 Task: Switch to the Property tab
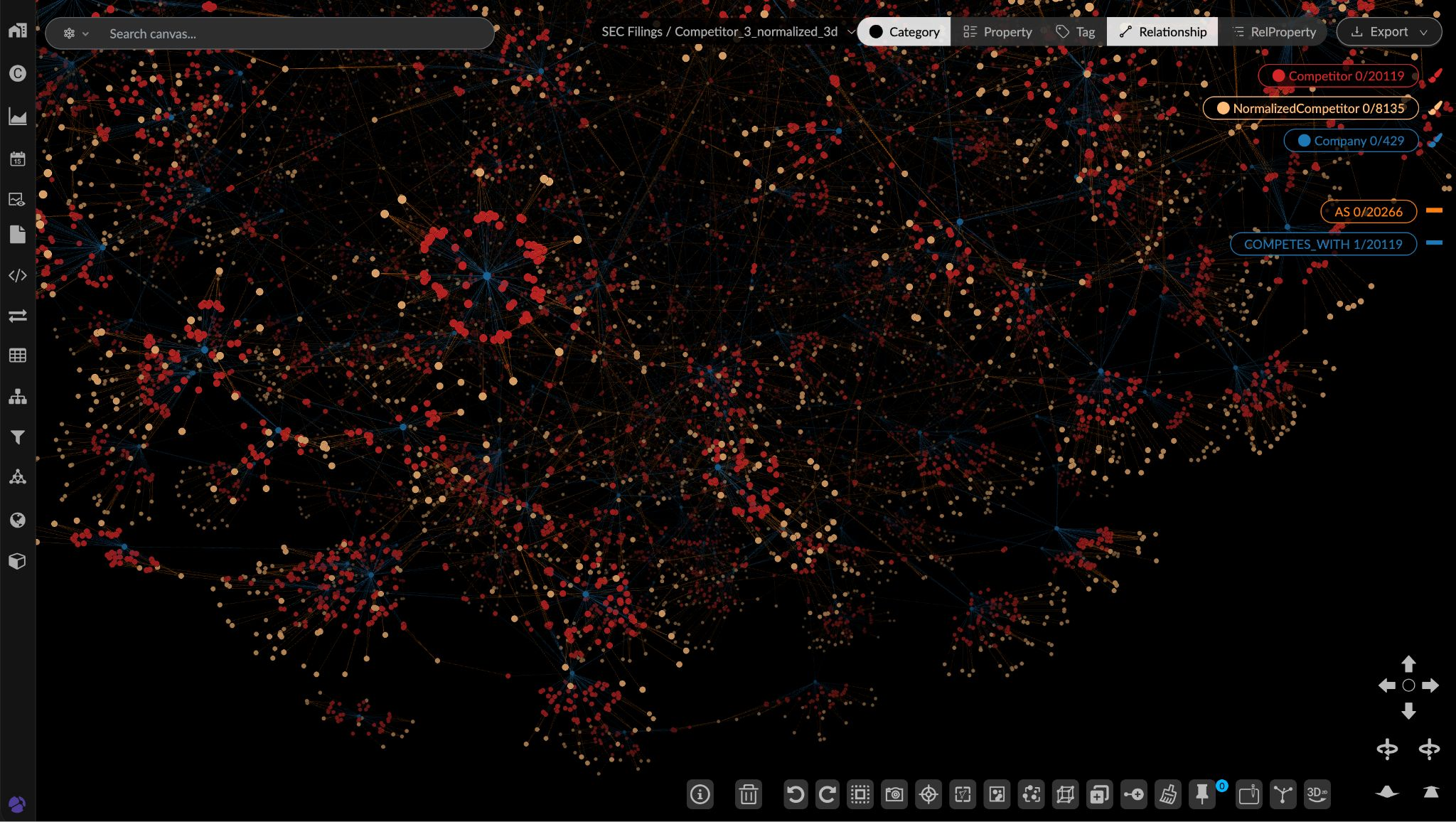pos(997,32)
